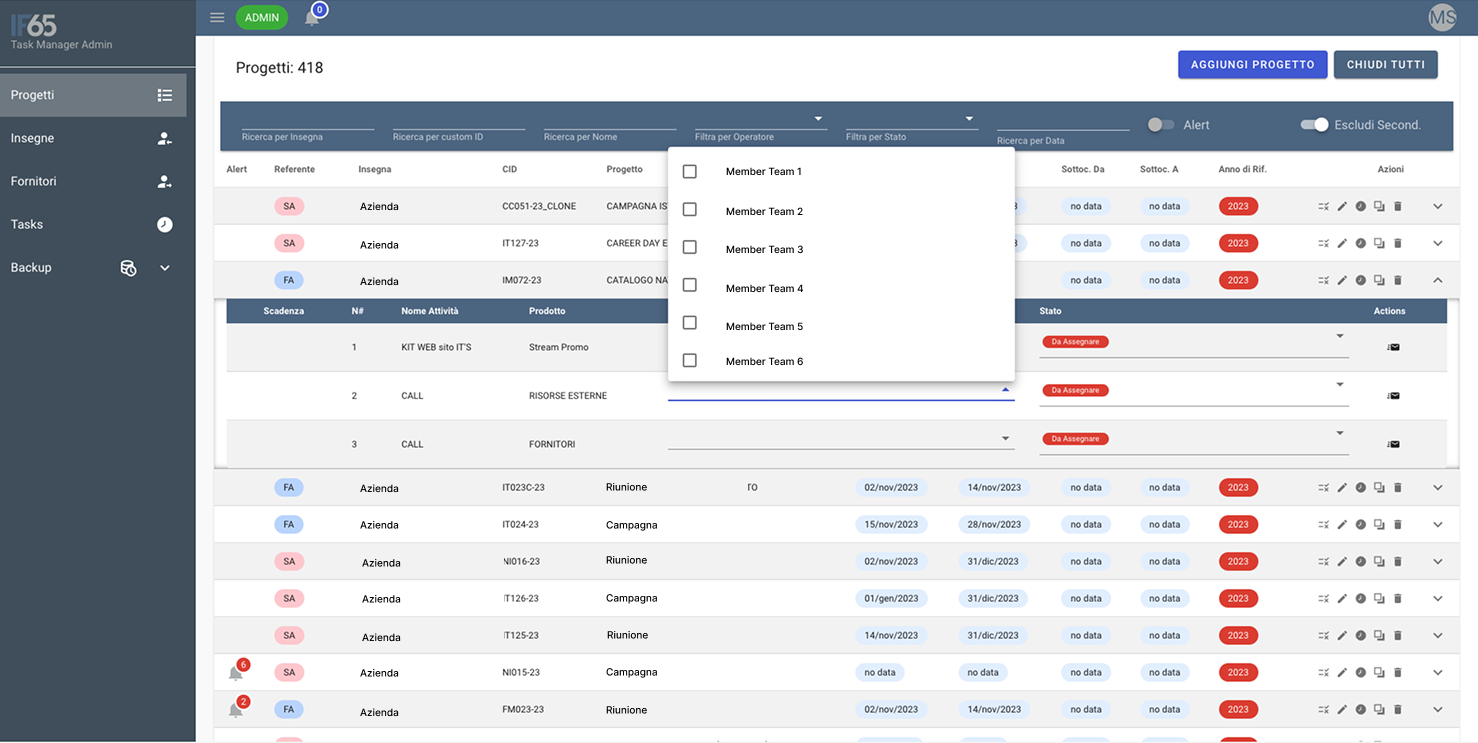Screen dimensions: 1478x743
Task: Open the Stato dropdown for KIT WEB sito IT'S
Action: click(1194, 342)
